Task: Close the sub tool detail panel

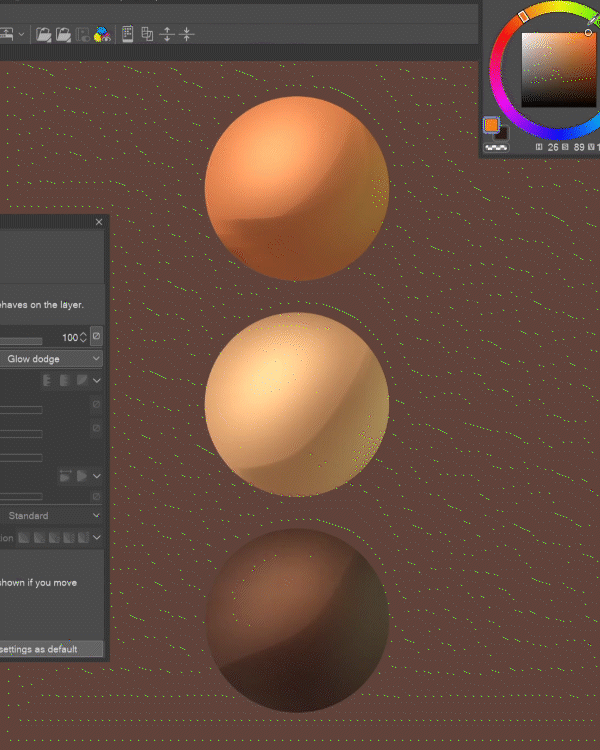Action: 99,222
